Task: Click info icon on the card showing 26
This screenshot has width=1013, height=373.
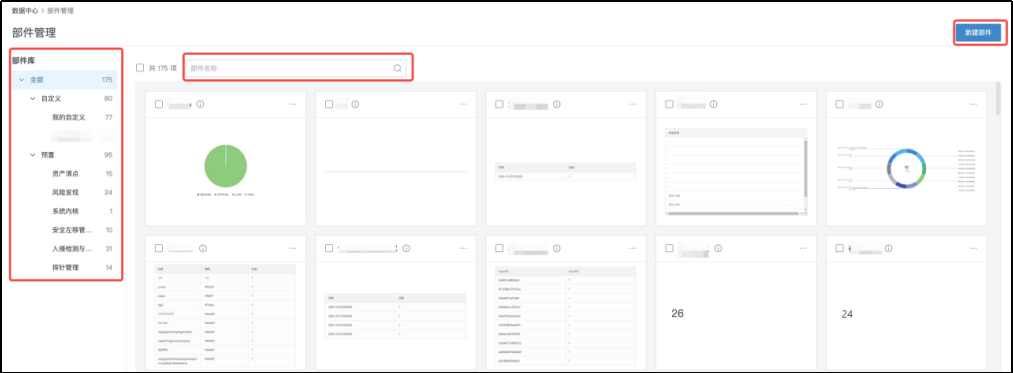Action: point(718,248)
